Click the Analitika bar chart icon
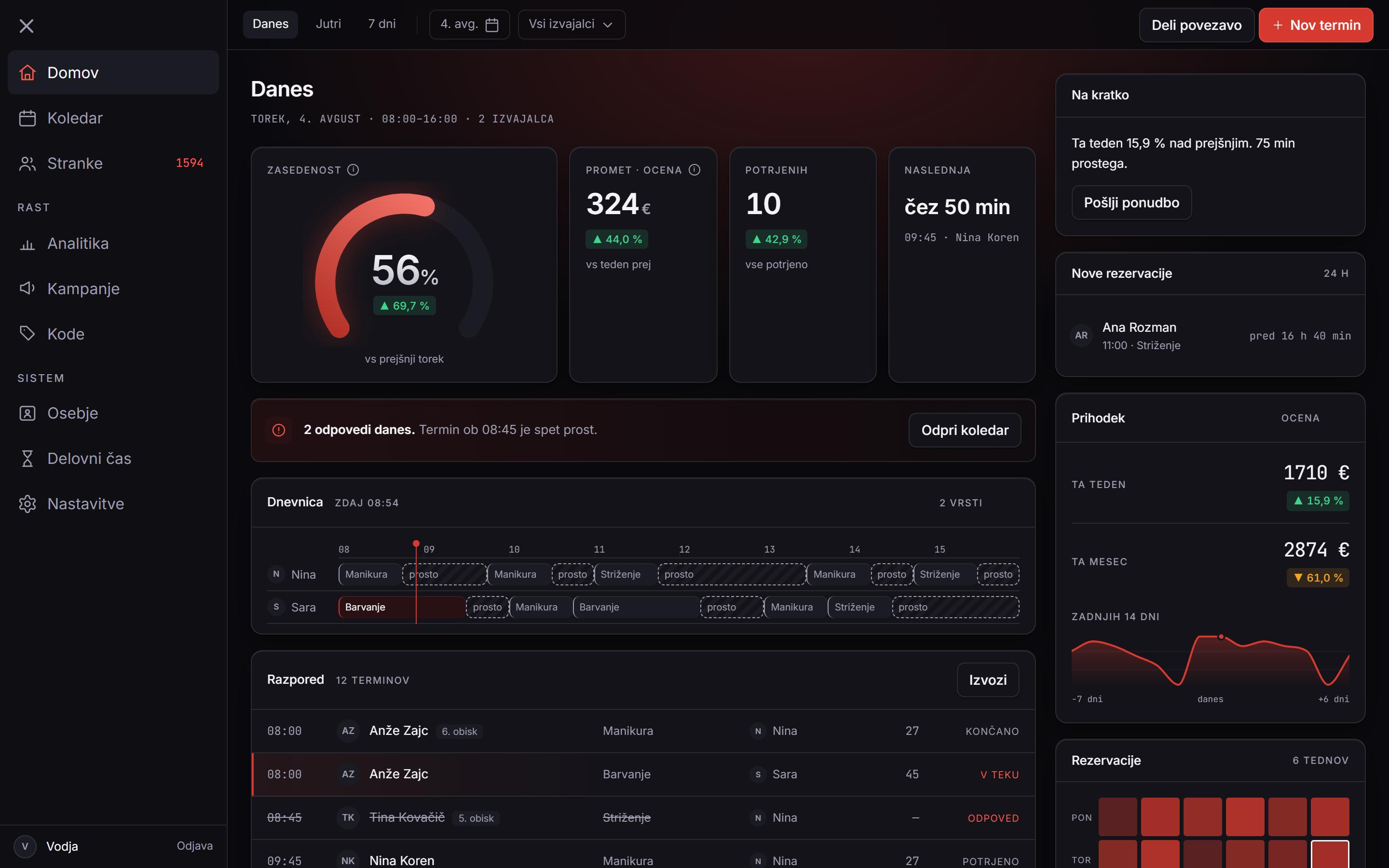Screen dimensions: 1389x868 (27, 244)
